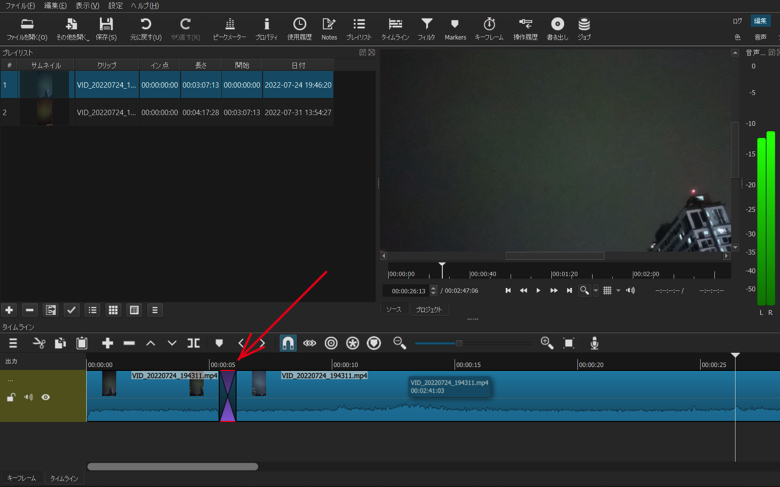Screen dimensions: 780x487
Task: Skip to start of player video
Action: pos(508,291)
